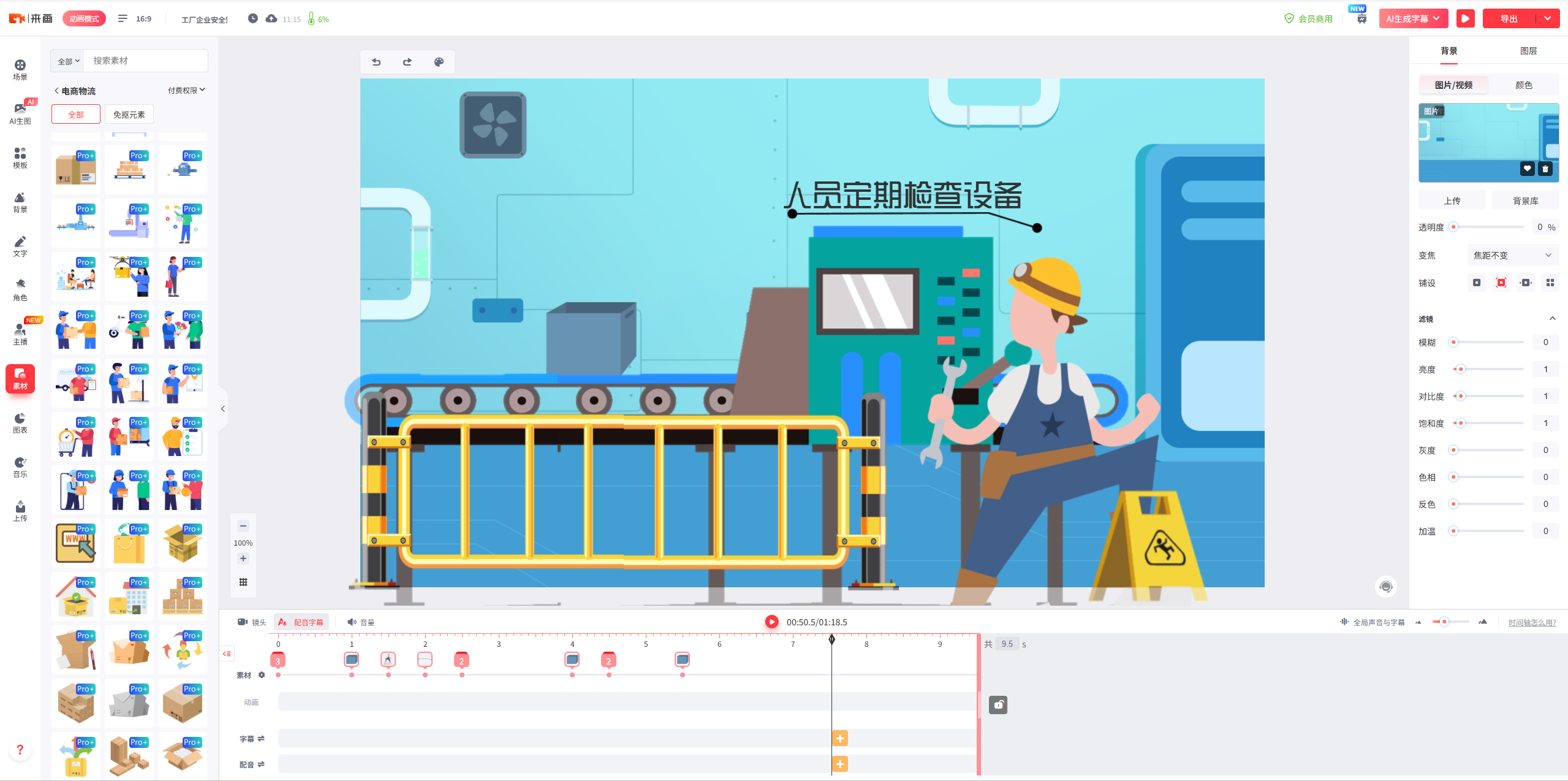
Task: Delete the background image with trash
Action: pyautogui.click(x=1545, y=169)
